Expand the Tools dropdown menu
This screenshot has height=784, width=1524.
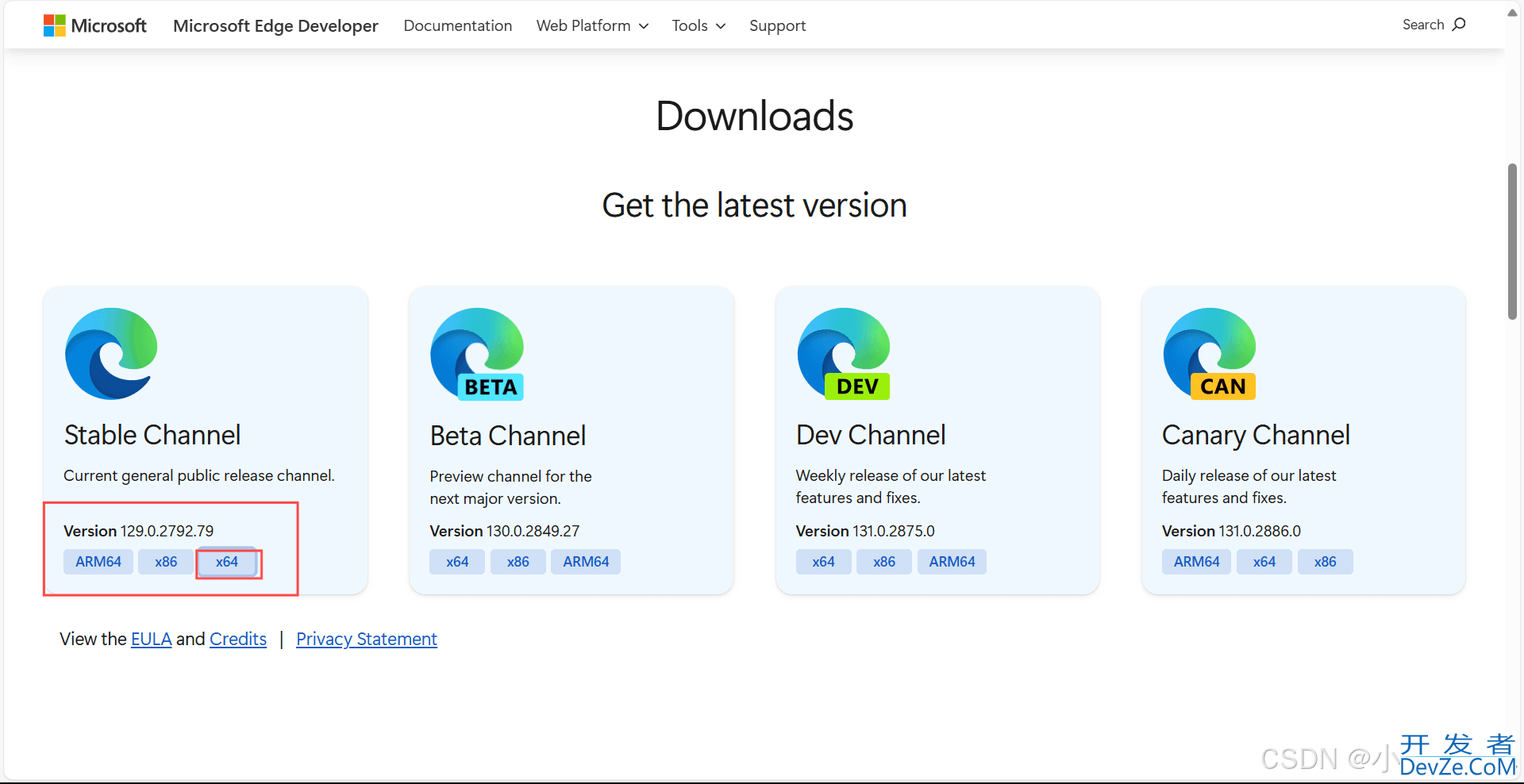(698, 25)
